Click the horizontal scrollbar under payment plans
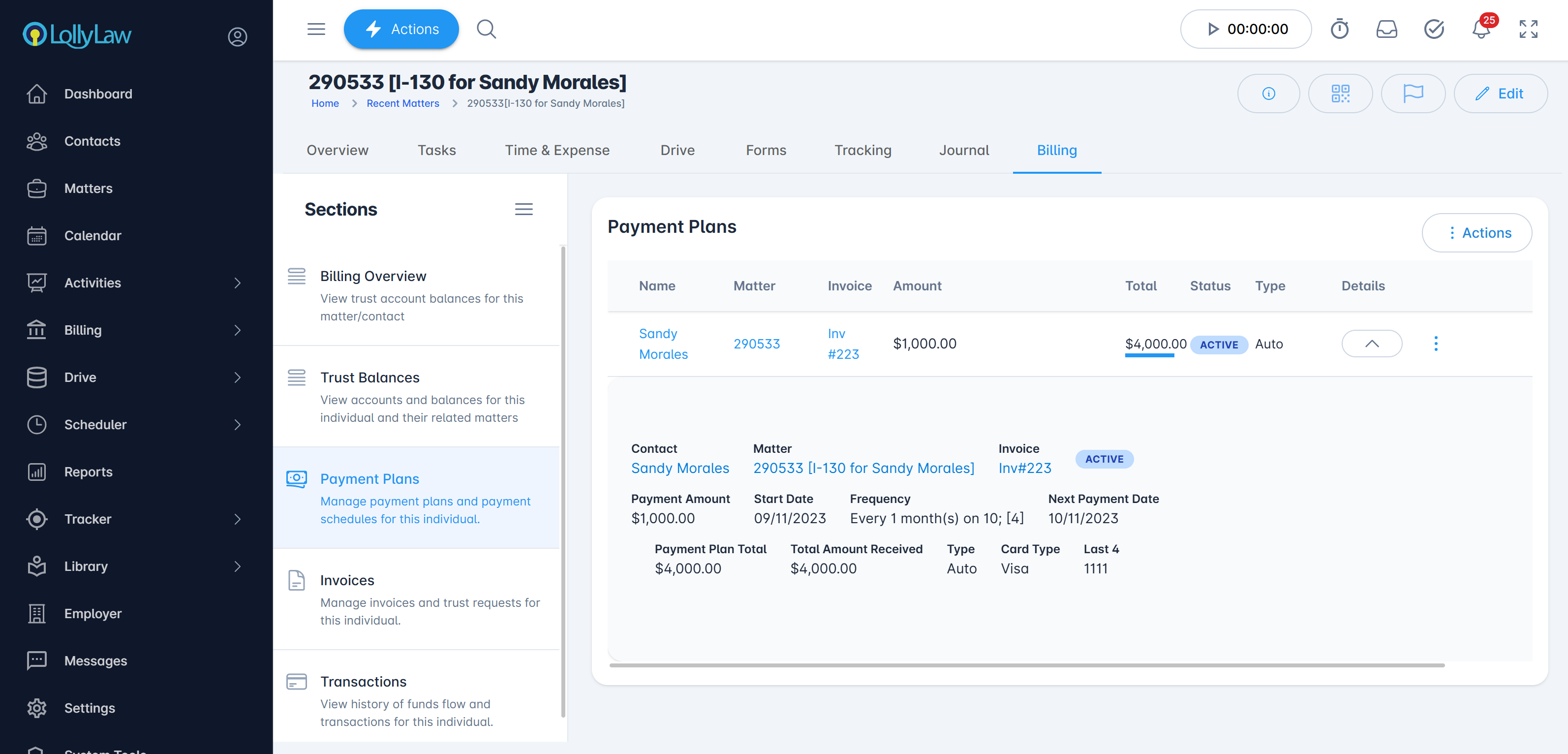The image size is (1568, 754). (x=1026, y=665)
